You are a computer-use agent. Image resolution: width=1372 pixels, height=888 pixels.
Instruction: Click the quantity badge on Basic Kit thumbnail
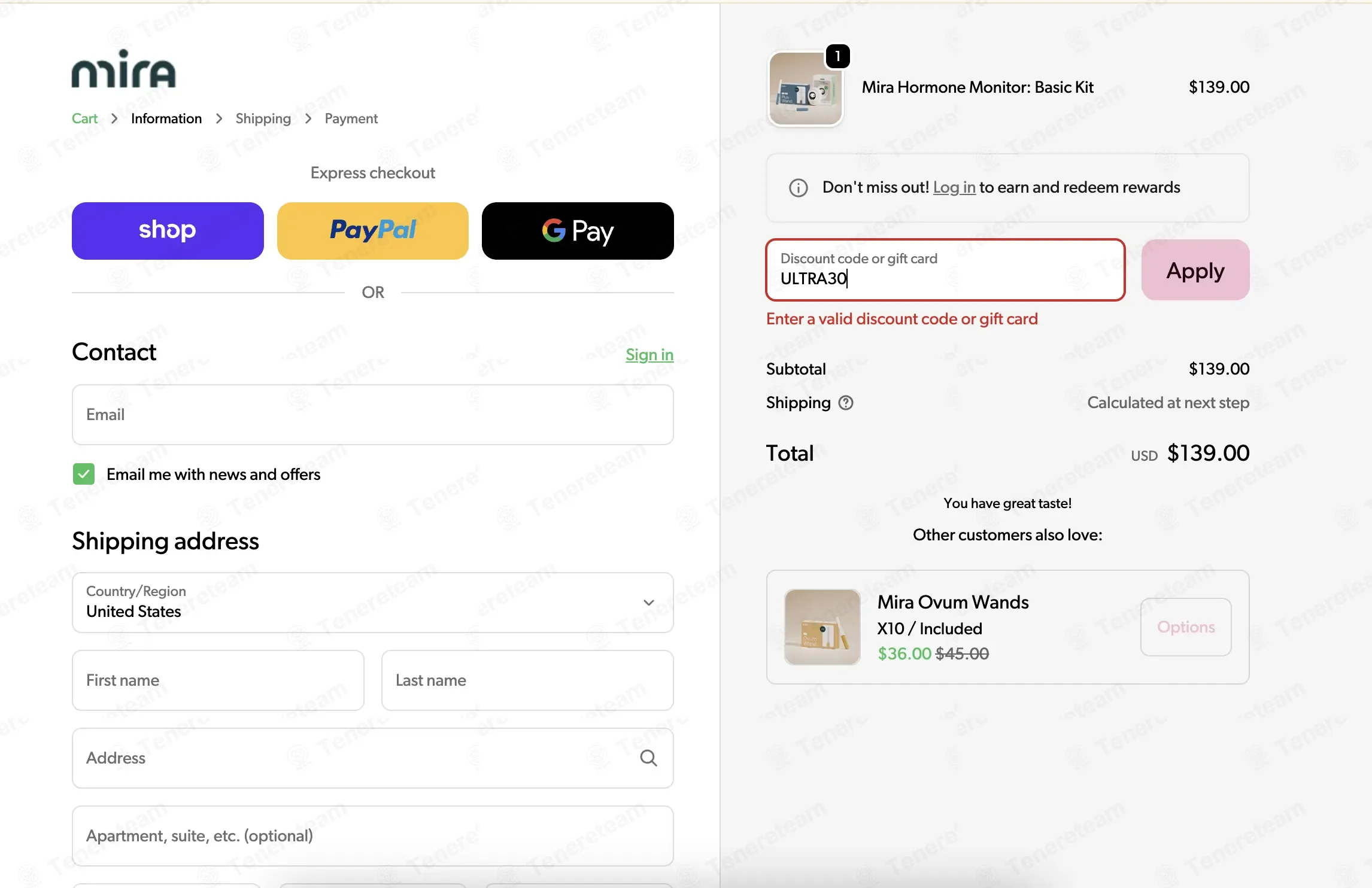(837, 56)
